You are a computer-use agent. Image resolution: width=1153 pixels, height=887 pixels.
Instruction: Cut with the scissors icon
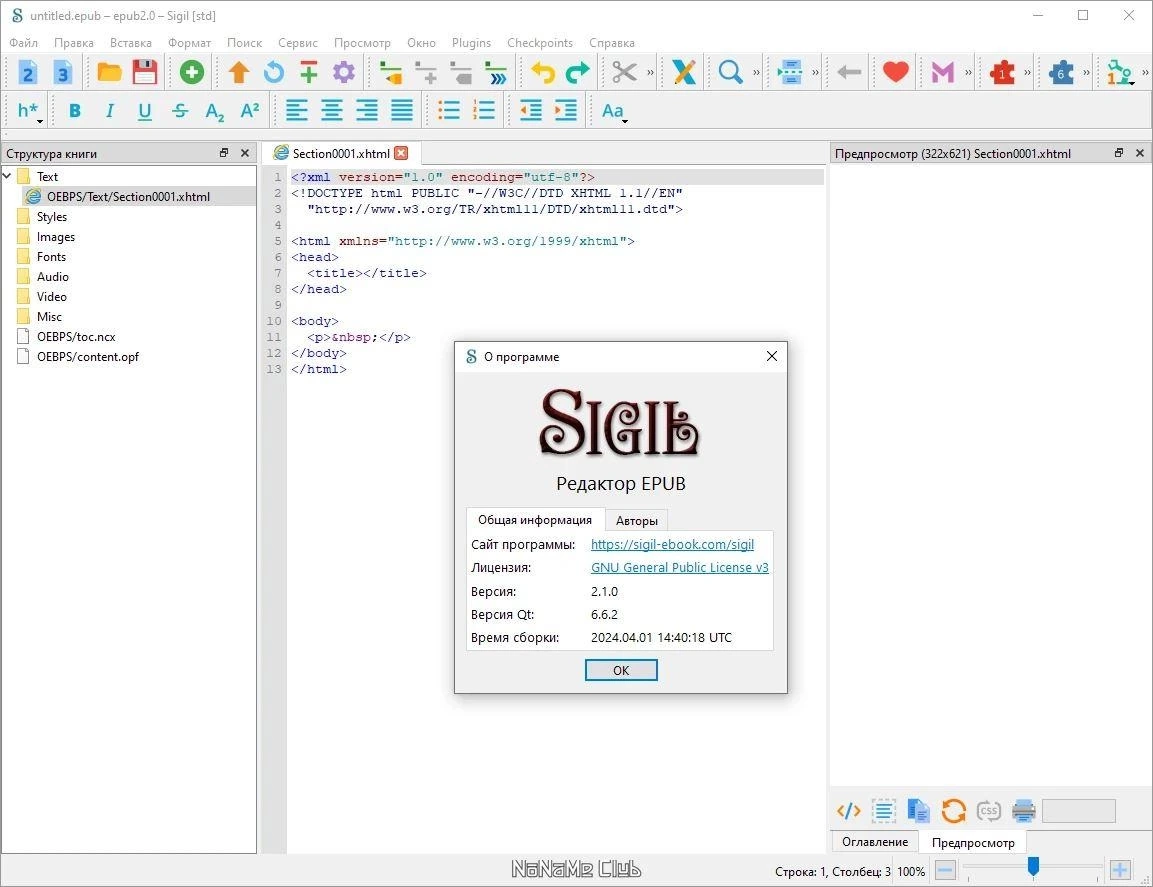[624, 72]
